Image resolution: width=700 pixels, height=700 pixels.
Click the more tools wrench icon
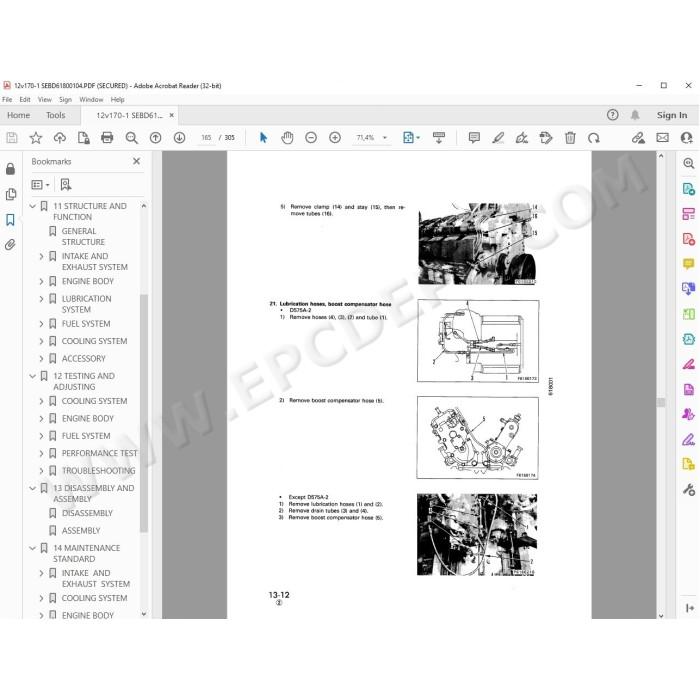pos(689,490)
